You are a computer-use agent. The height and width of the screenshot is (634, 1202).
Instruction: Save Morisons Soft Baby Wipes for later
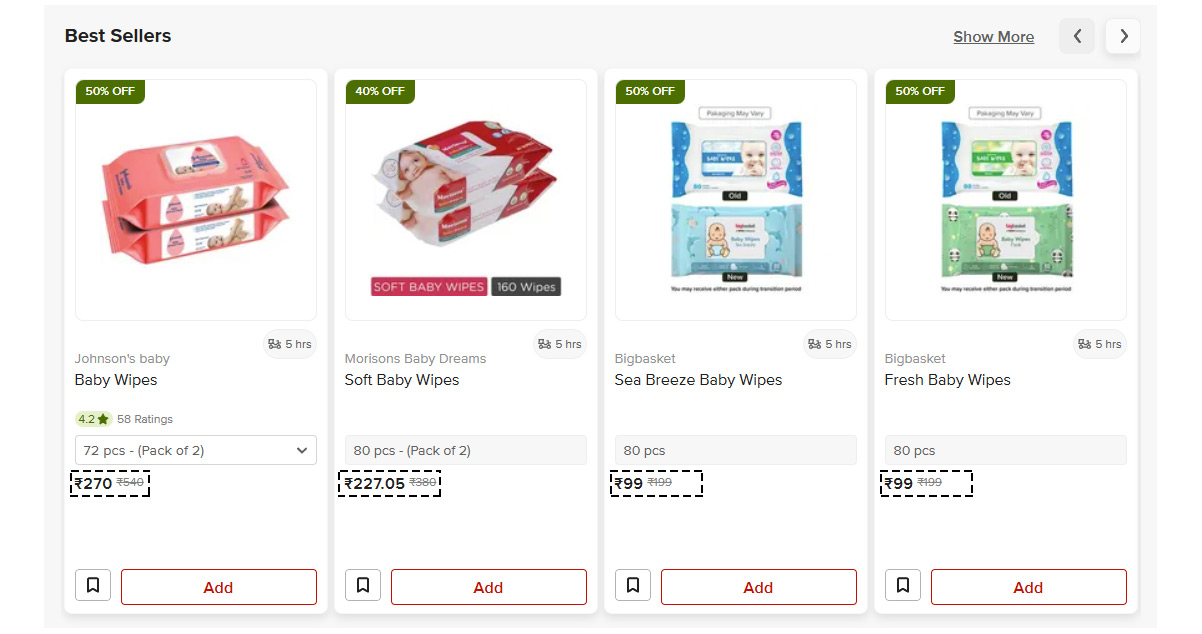(x=363, y=586)
